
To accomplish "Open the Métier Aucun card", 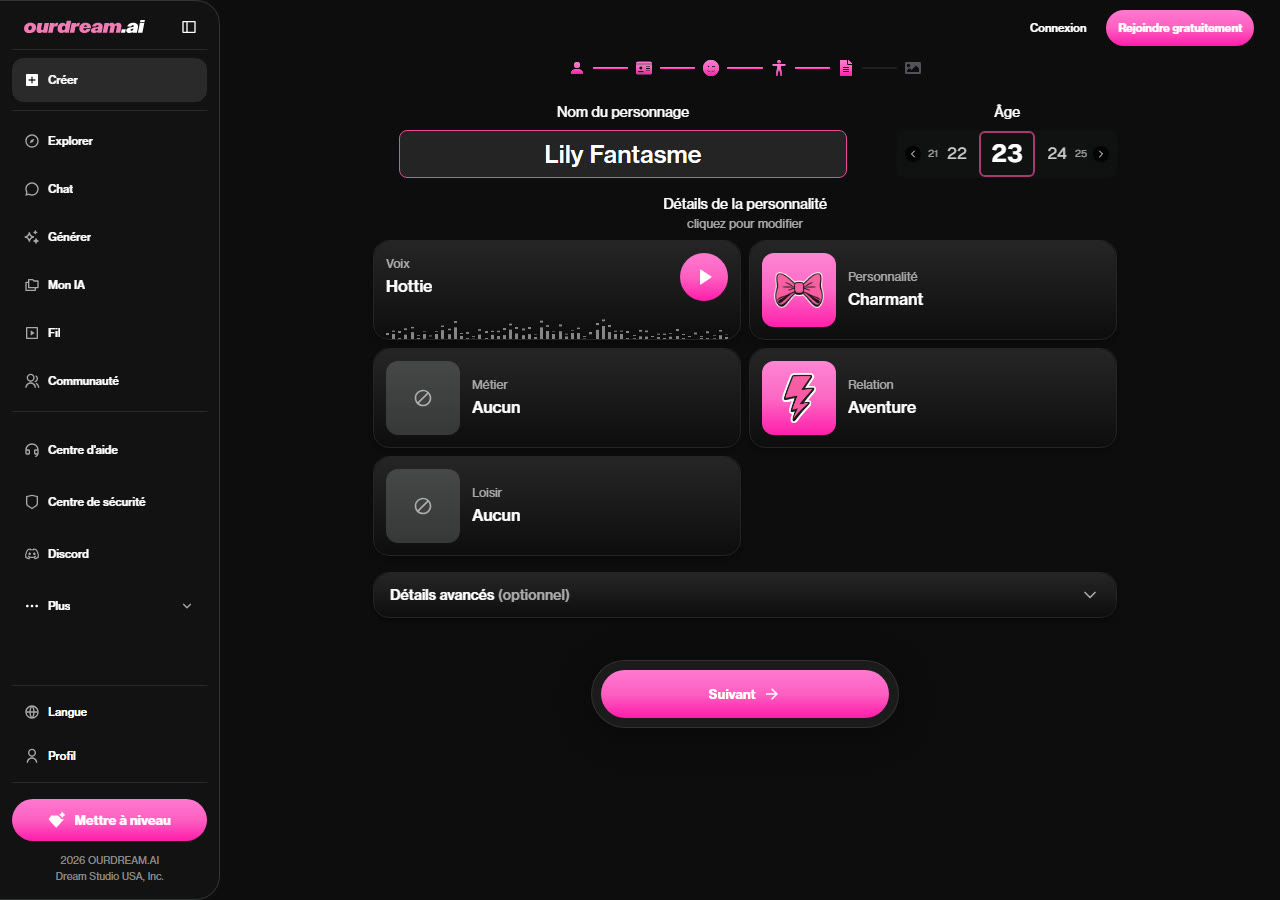I will pos(557,398).
